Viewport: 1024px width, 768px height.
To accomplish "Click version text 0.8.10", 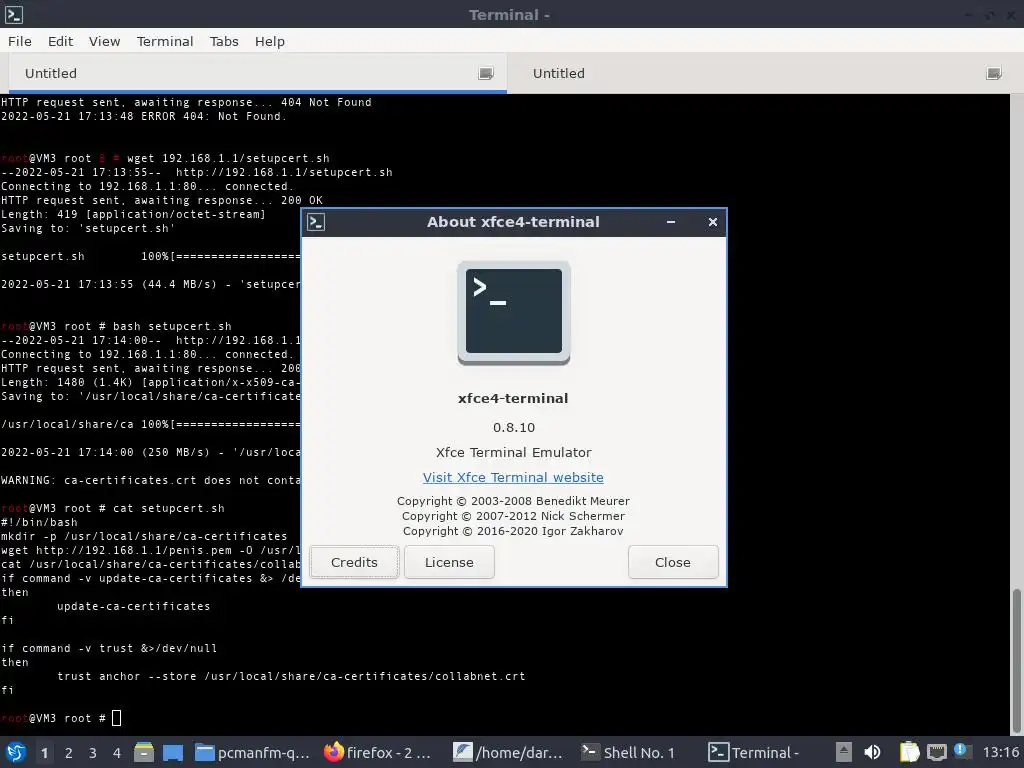I will [x=513, y=427].
